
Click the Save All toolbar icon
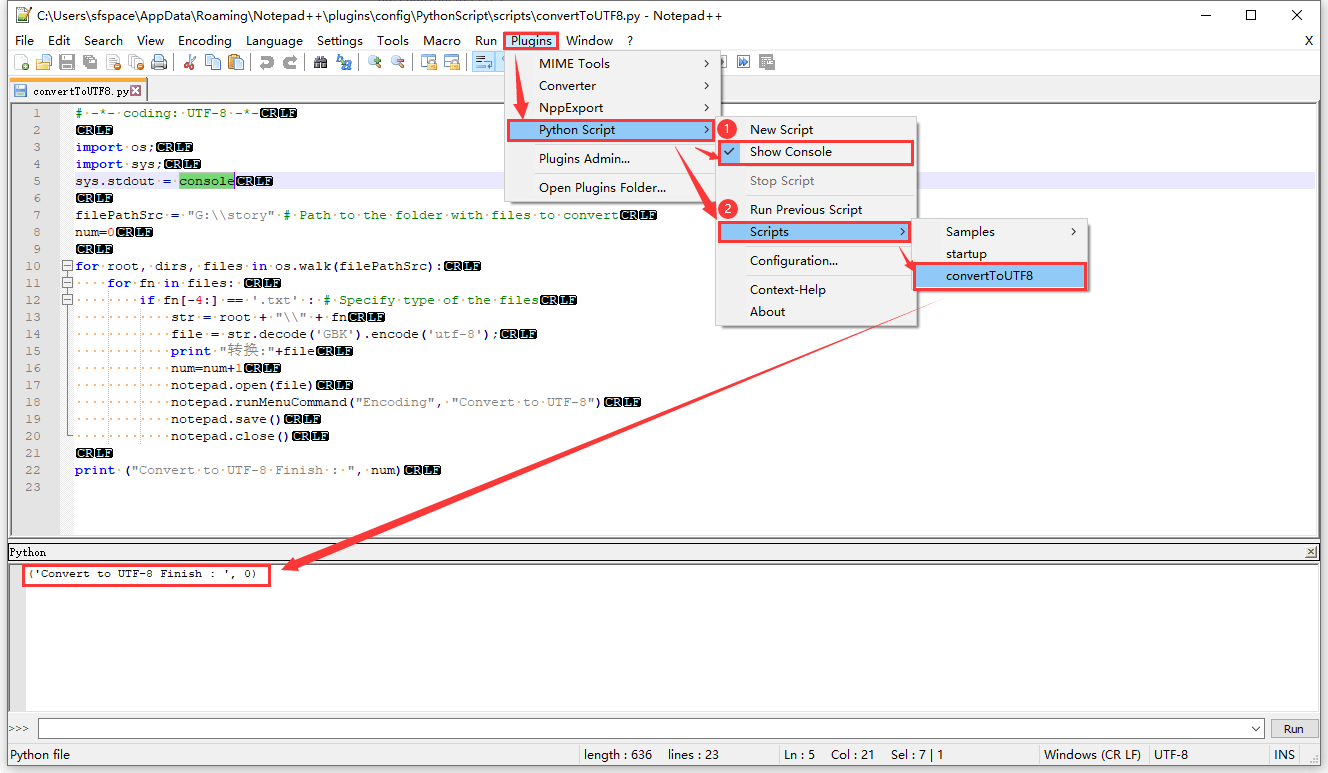pos(90,62)
